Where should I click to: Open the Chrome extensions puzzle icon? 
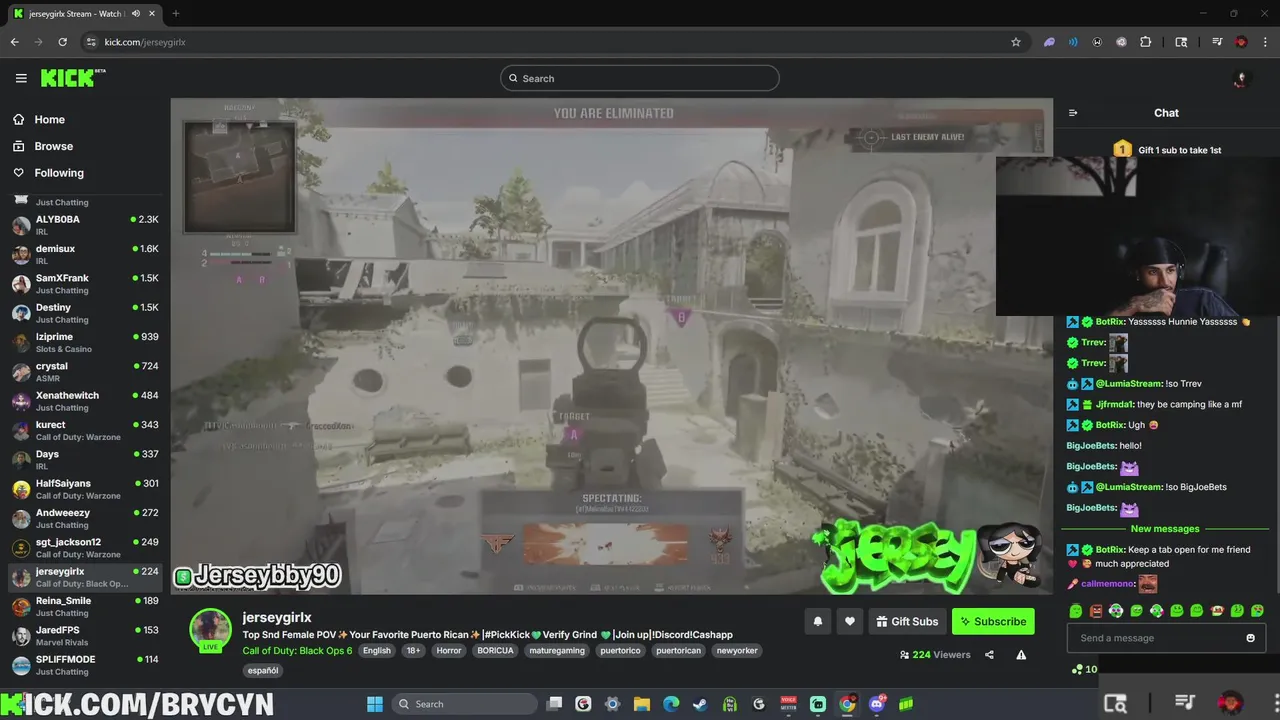point(1146,42)
